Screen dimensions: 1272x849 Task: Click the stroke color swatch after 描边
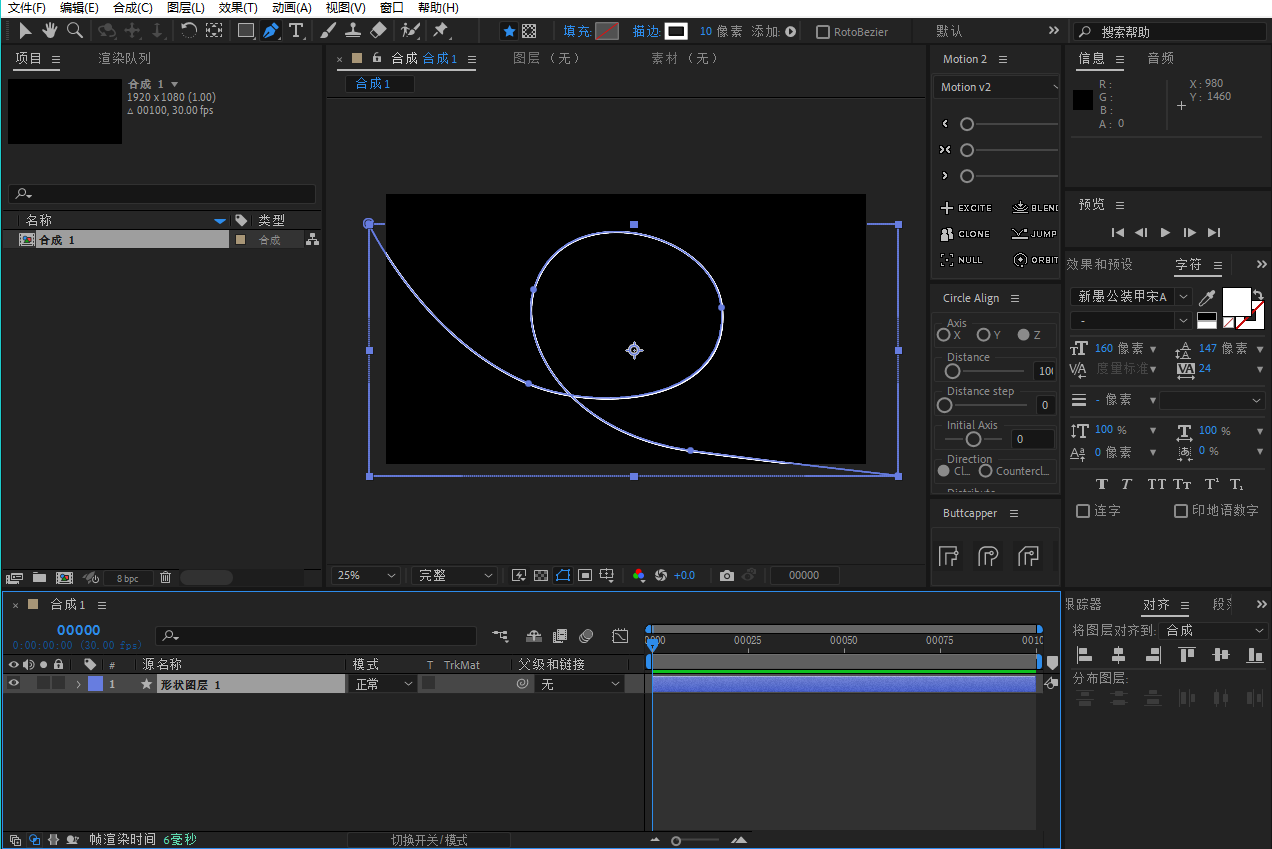(x=677, y=31)
